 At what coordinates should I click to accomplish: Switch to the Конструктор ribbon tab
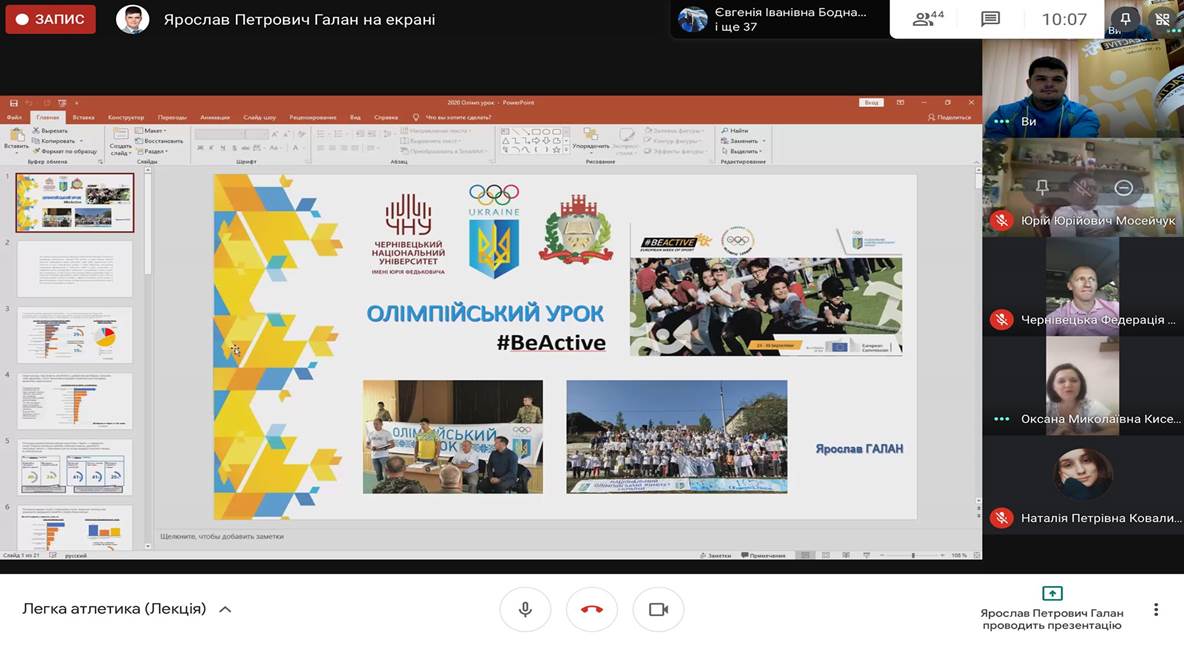[x=125, y=117]
